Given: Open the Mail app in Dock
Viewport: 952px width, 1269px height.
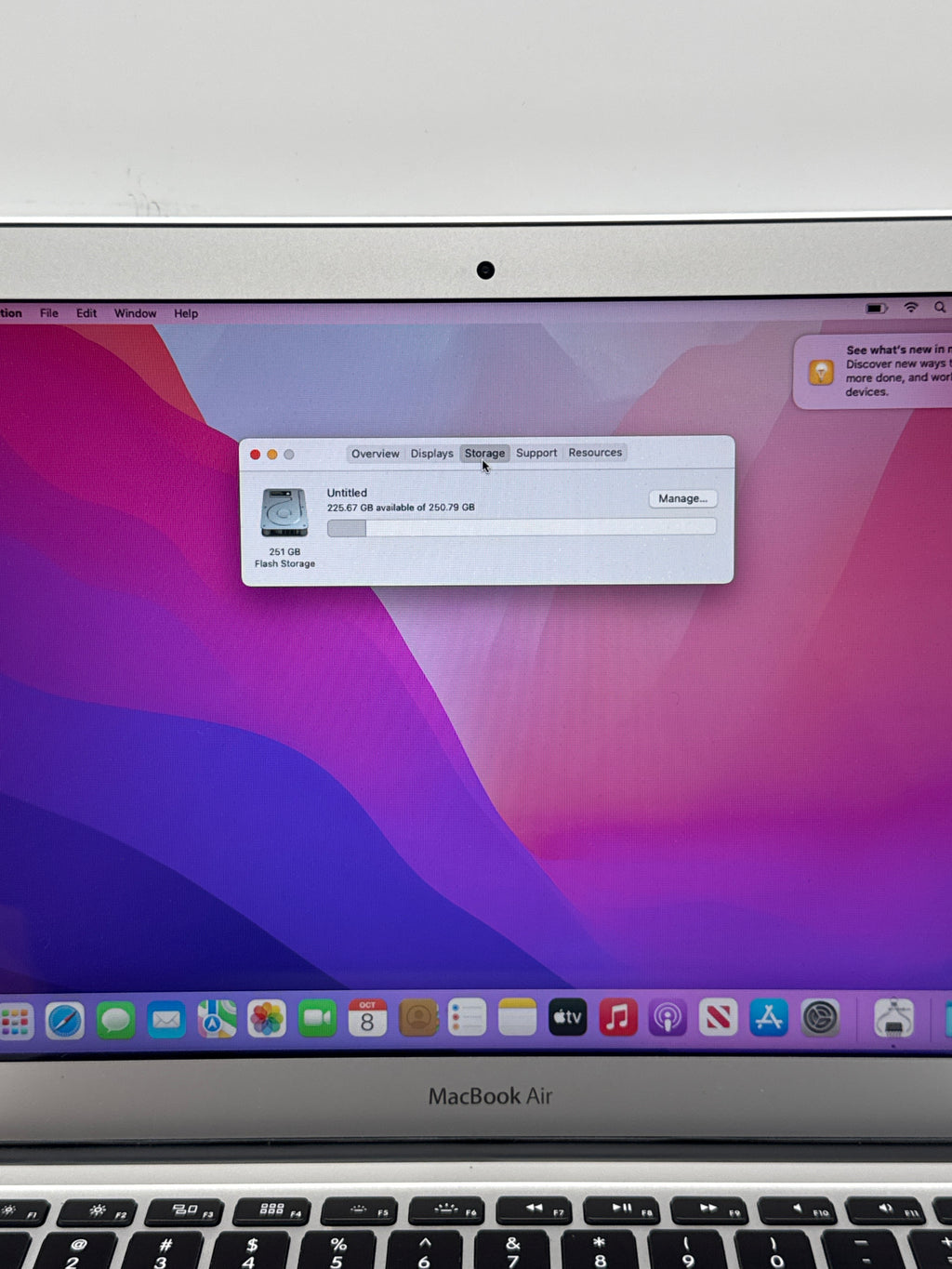Looking at the screenshot, I should (166, 1020).
